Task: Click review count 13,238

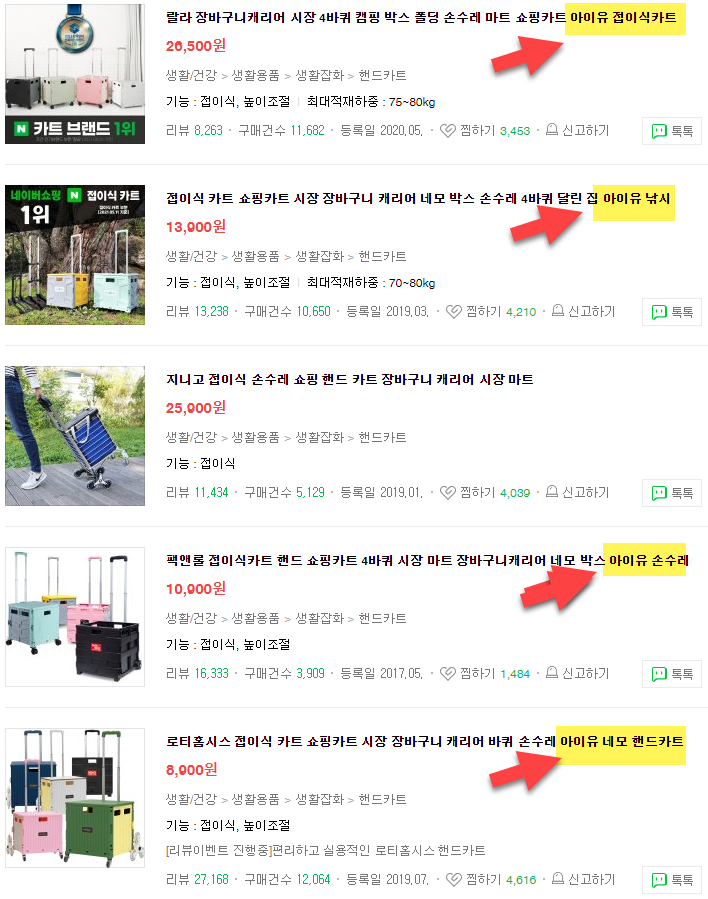Action: click(x=212, y=312)
